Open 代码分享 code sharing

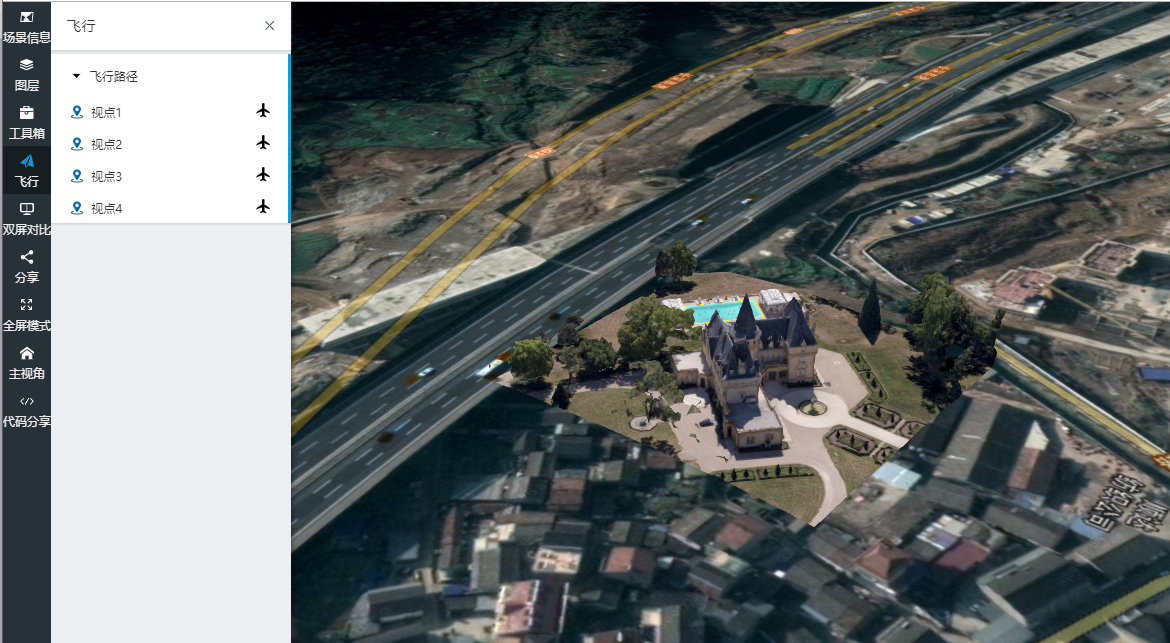pos(26,410)
